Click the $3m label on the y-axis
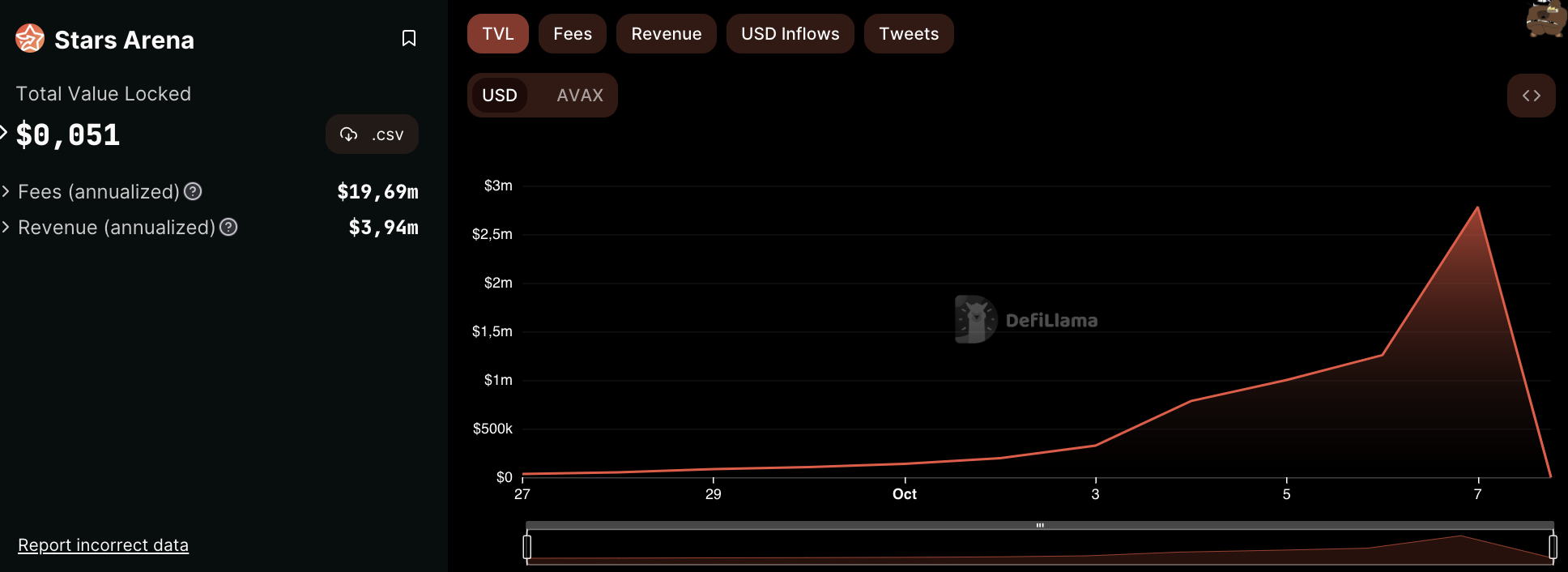Viewport: 1568px width, 572px height. (x=498, y=186)
